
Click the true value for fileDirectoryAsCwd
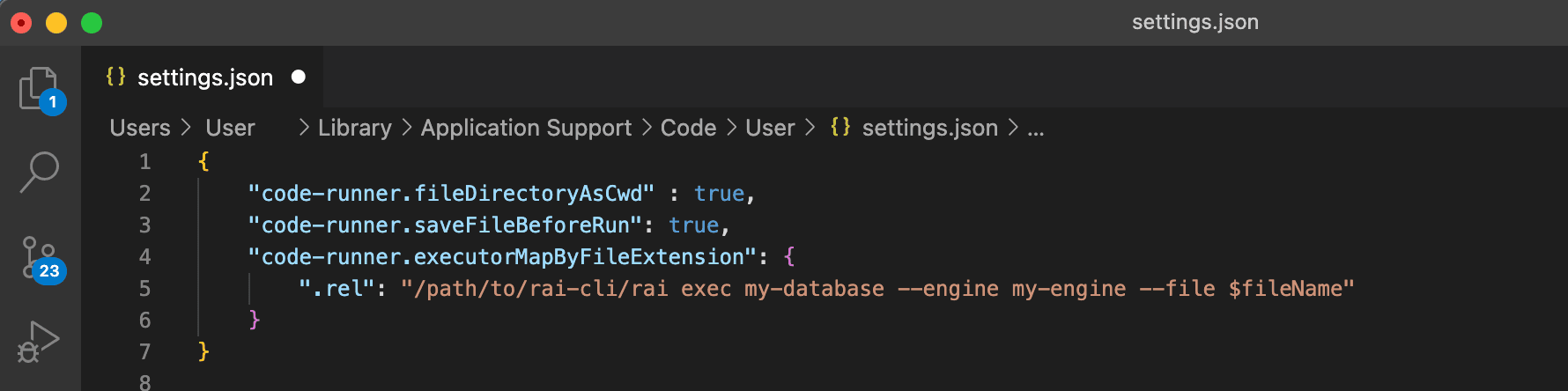[x=719, y=194]
